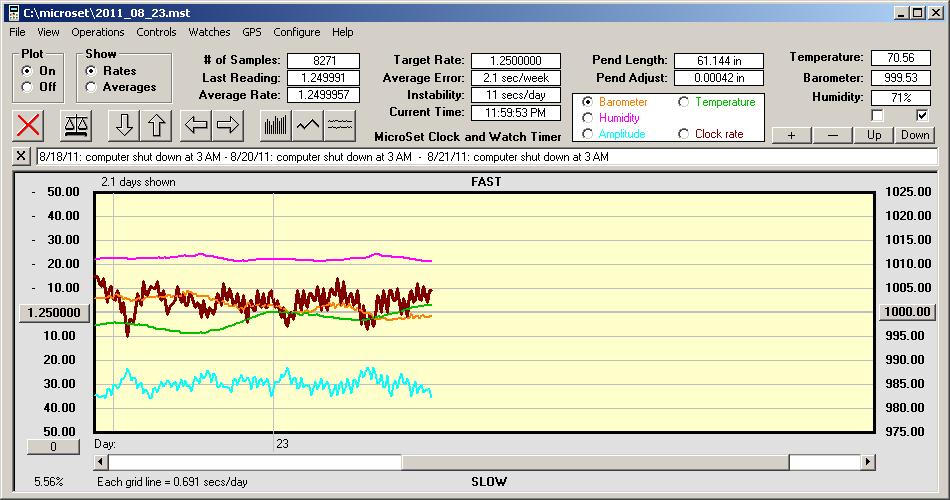The image size is (950, 500).
Task: Open the Configure menu
Action: click(296, 32)
